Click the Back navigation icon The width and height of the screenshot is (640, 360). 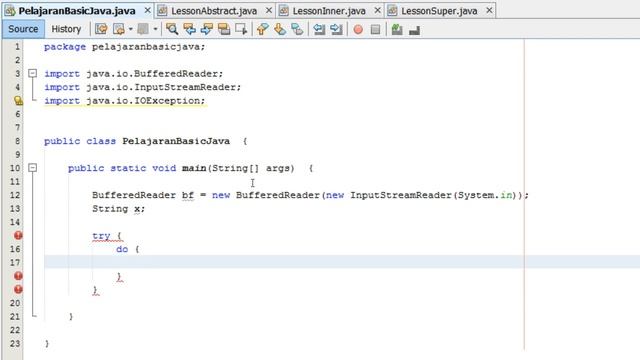[x=118, y=29]
